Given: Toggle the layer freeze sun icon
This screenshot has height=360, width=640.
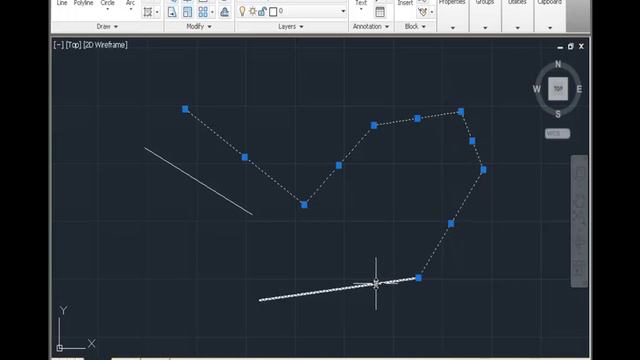Looking at the screenshot, I should coord(253,11).
